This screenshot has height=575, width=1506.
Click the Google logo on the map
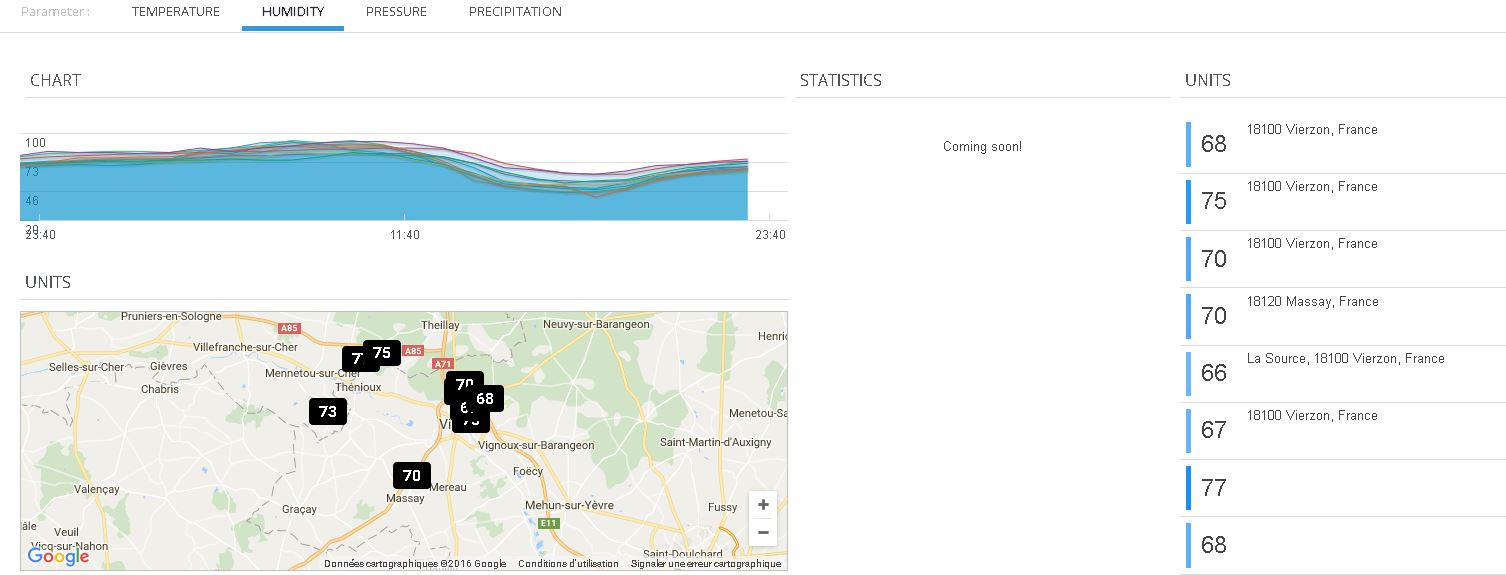pyautogui.click(x=58, y=556)
